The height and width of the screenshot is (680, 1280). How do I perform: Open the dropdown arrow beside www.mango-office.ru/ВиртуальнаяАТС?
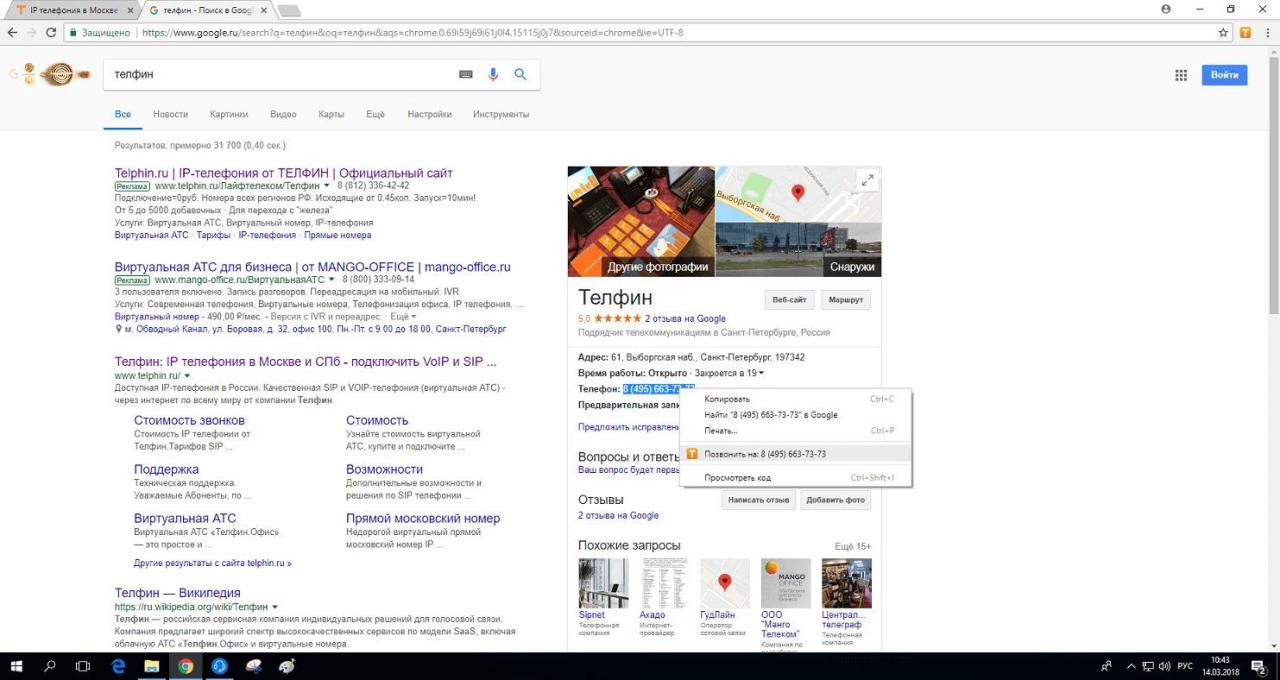[331, 280]
